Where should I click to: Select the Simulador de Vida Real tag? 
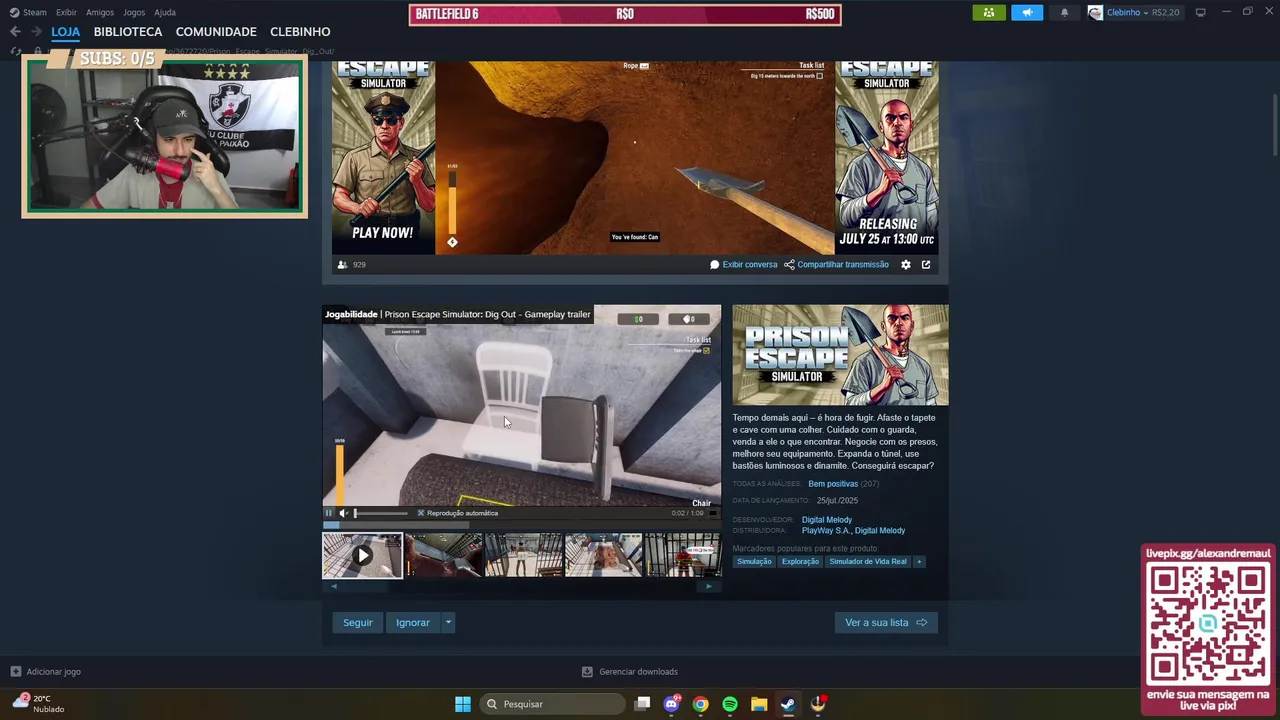868,562
